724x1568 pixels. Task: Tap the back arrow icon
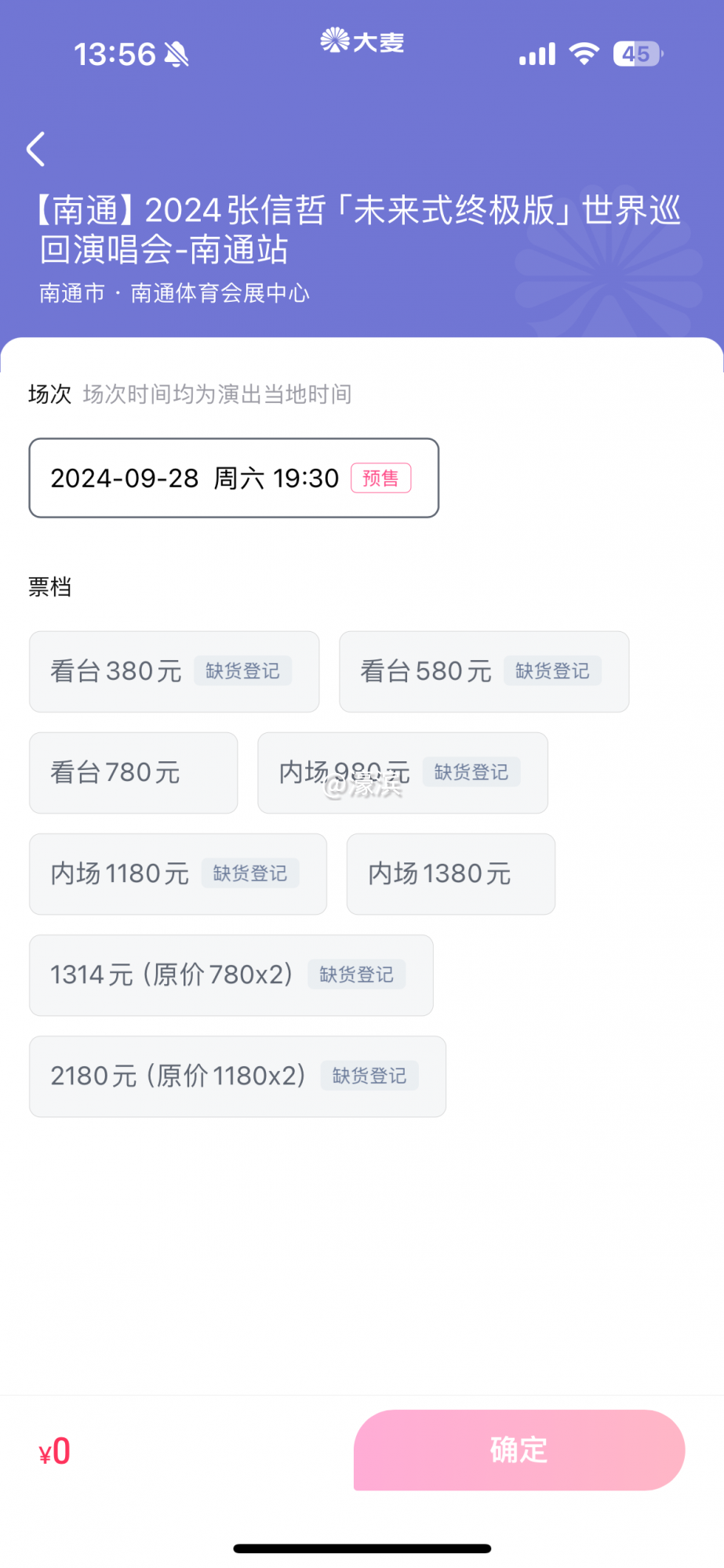click(36, 149)
